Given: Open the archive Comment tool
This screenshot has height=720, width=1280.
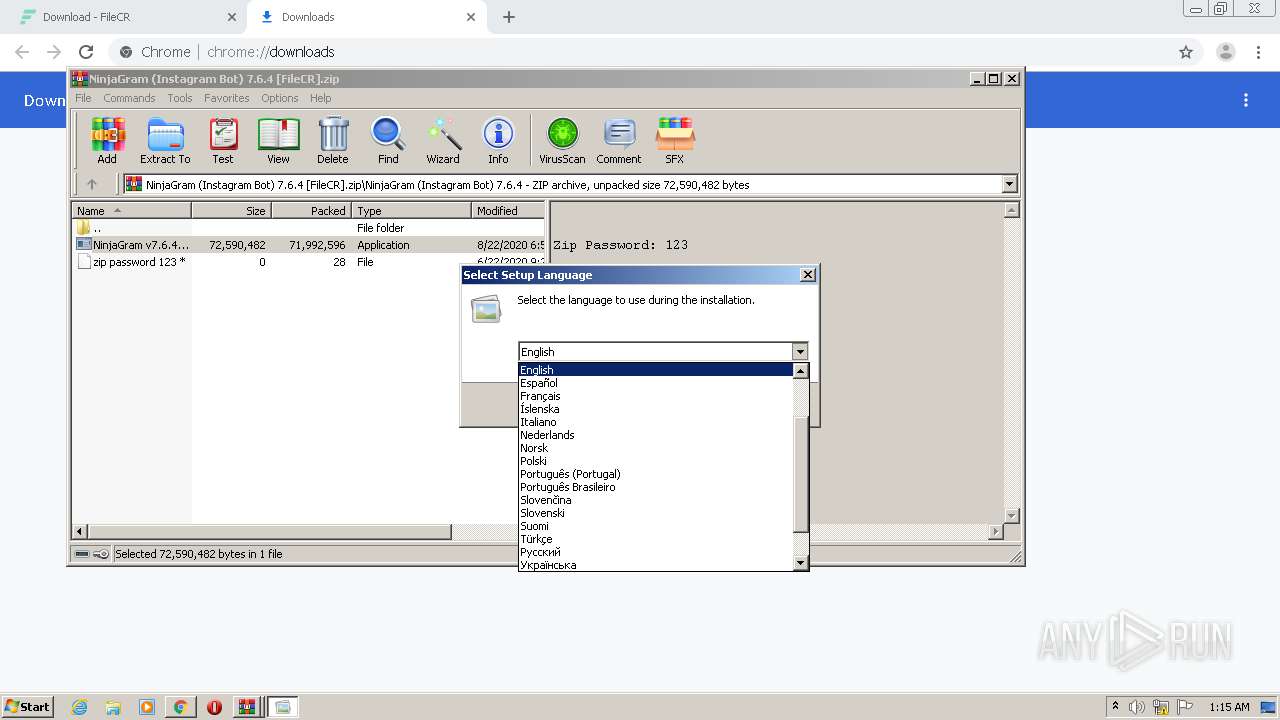Looking at the screenshot, I should [619, 140].
